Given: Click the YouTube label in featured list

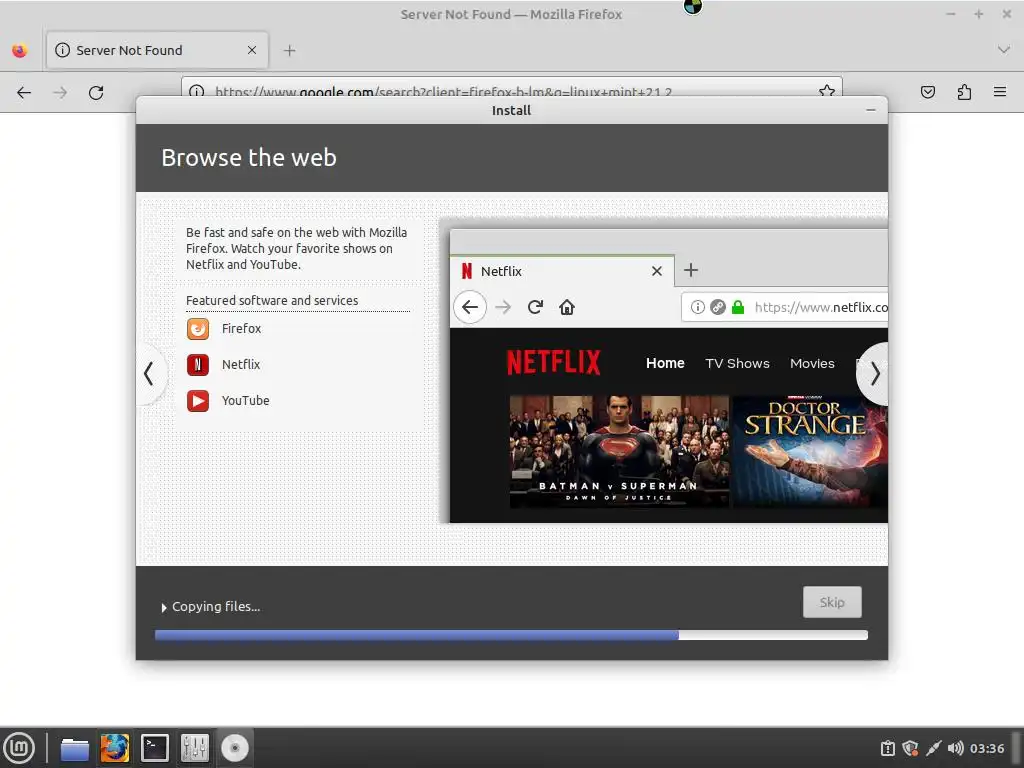Looking at the screenshot, I should pos(246,400).
